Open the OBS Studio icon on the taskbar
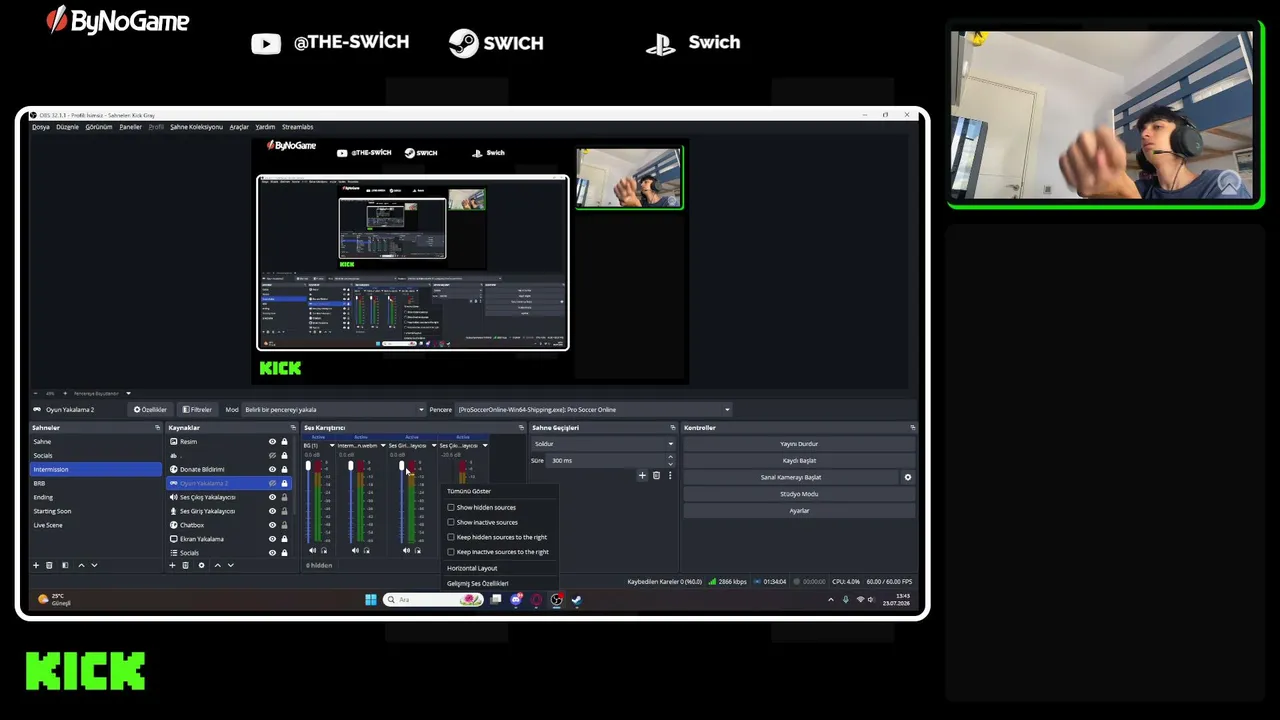The height and width of the screenshot is (720, 1280). [x=557, y=600]
